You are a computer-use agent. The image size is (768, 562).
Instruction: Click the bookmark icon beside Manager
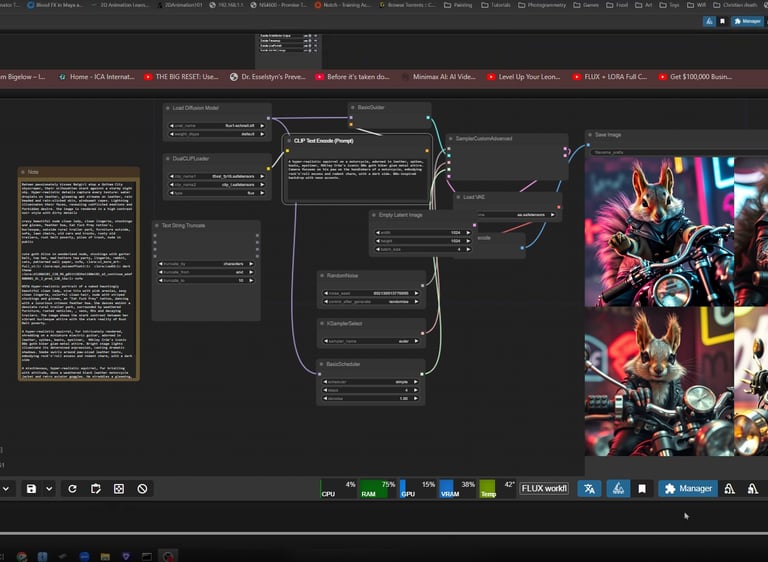[642, 488]
